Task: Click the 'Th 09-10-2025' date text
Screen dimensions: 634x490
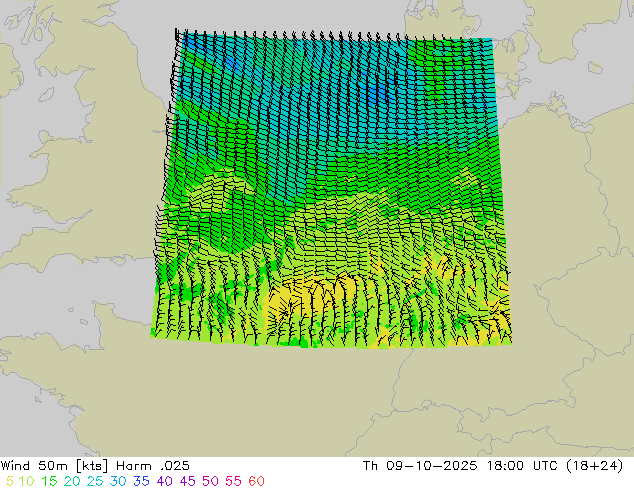Action: (420, 466)
